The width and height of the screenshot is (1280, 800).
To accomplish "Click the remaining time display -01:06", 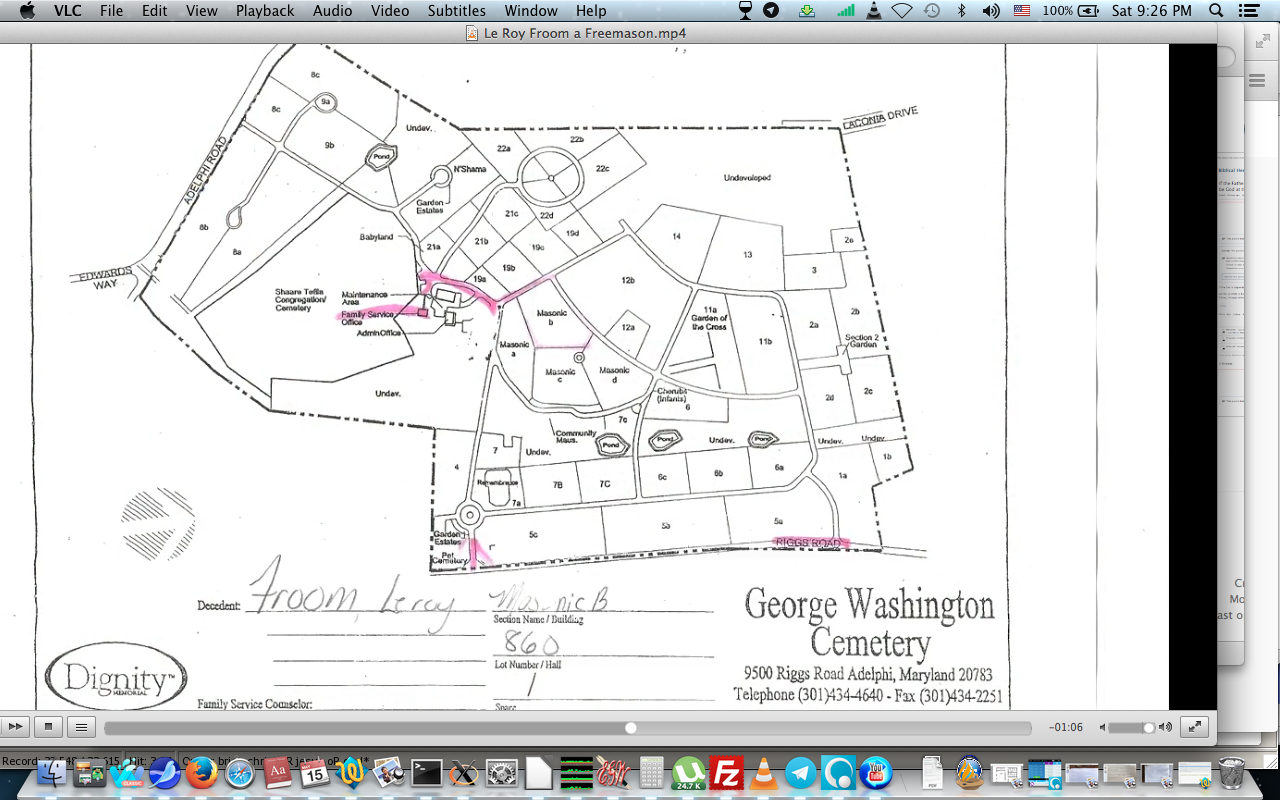I will pyautogui.click(x=1066, y=728).
